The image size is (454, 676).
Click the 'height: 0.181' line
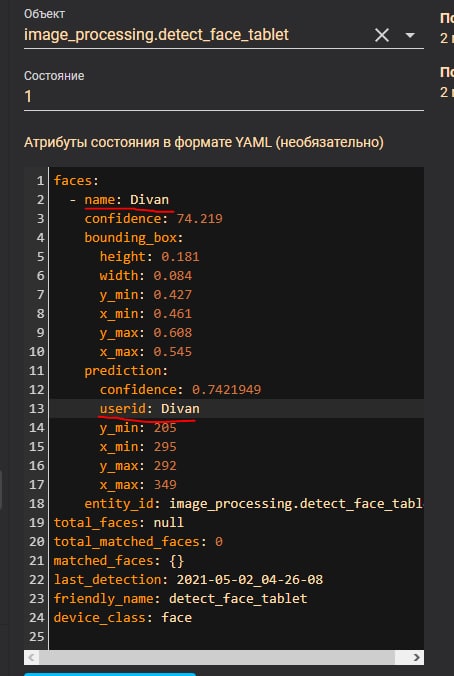click(150, 257)
